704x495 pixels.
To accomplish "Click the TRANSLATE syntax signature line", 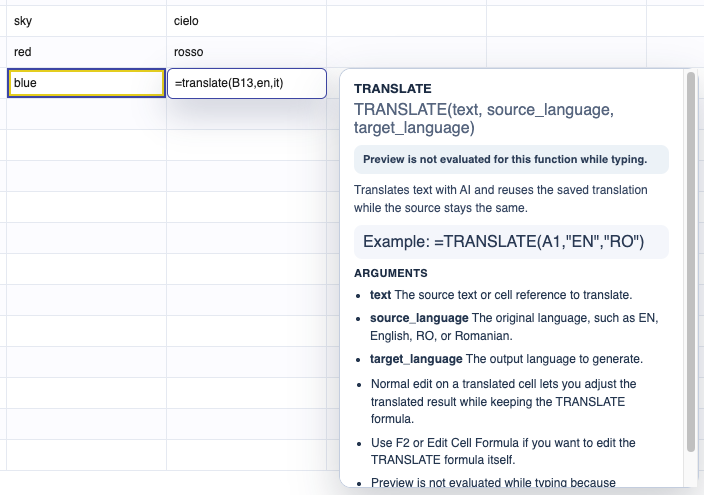I will 484,119.
